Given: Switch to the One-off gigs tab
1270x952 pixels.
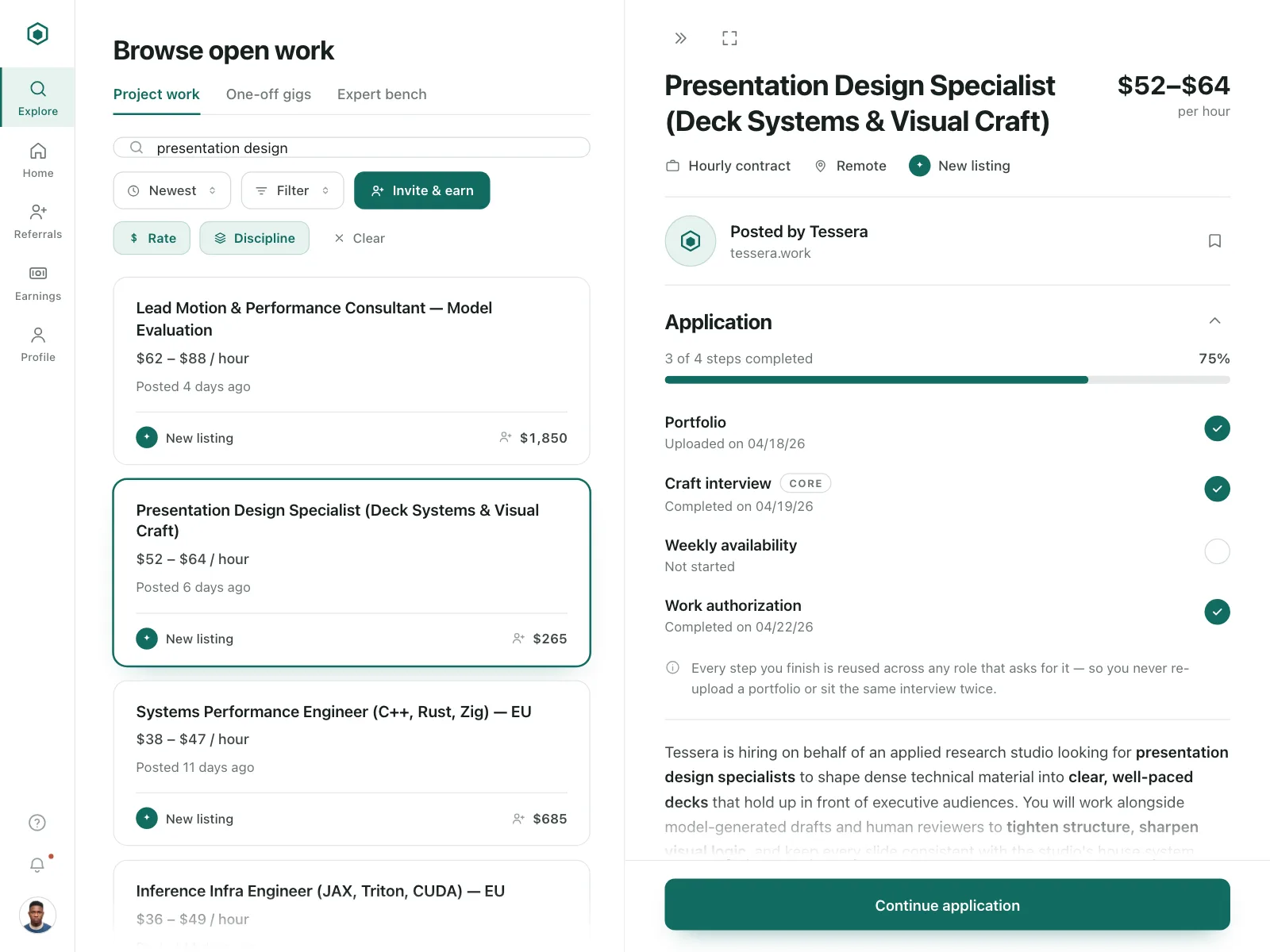Looking at the screenshot, I should click(268, 94).
